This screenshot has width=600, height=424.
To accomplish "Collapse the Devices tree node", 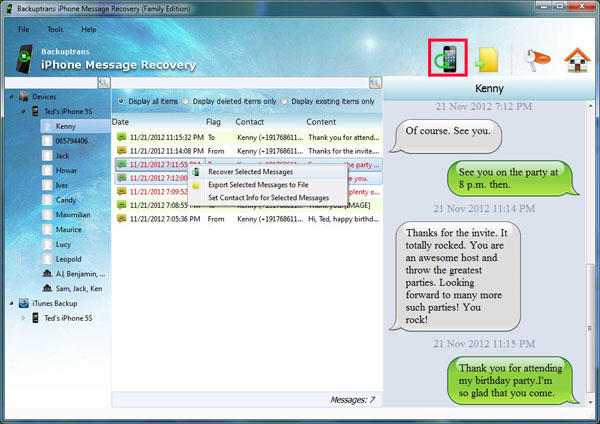I will pyautogui.click(x=11, y=97).
